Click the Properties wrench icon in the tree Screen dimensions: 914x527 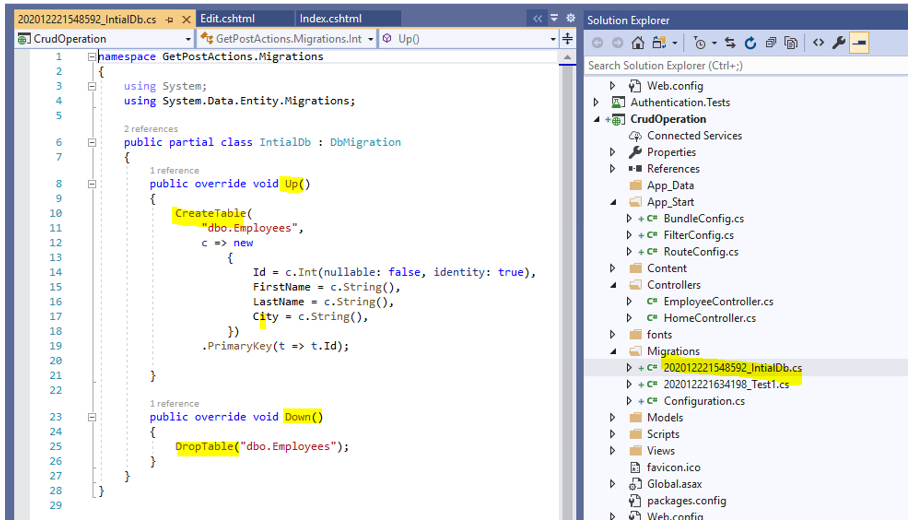point(635,152)
